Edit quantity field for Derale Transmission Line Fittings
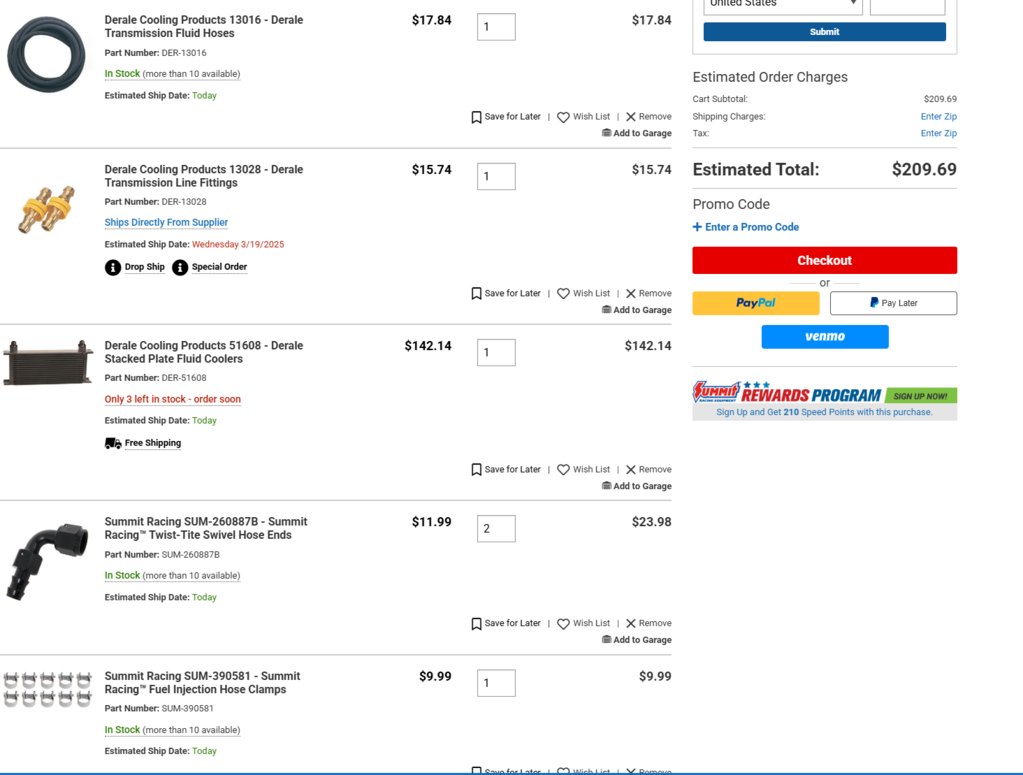1023x775 pixels. 496,176
